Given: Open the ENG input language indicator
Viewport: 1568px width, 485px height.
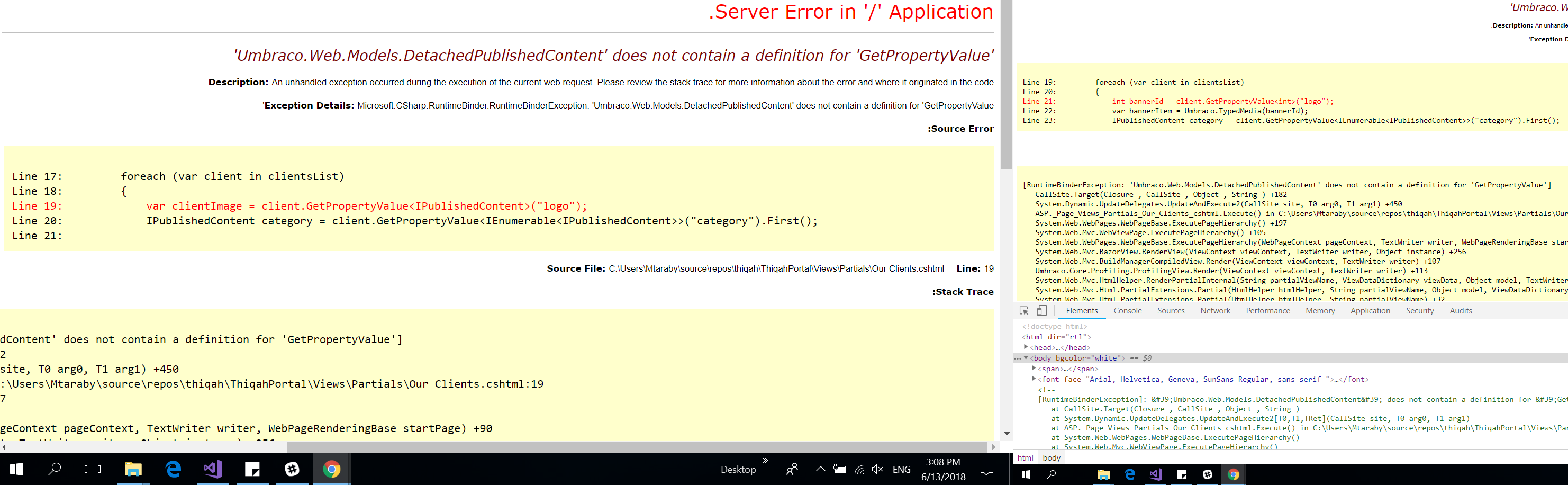Looking at the screenshot, I should [x=901, y=469].
